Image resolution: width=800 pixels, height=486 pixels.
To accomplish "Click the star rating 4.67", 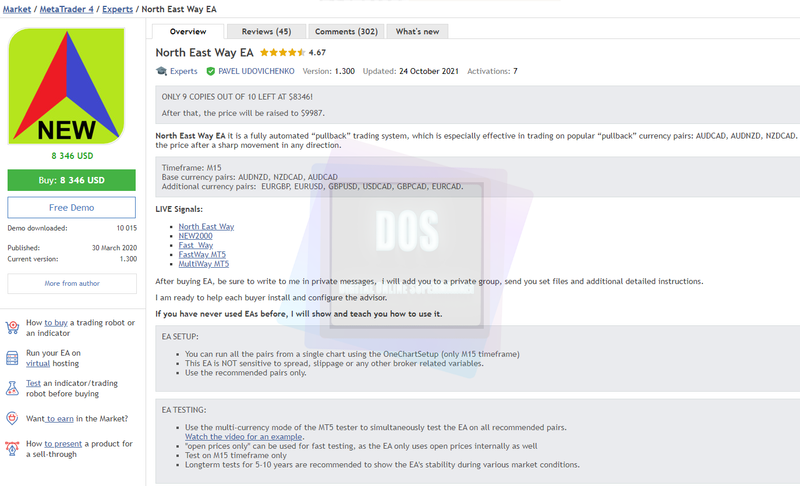I will click(x=293, y=53).
